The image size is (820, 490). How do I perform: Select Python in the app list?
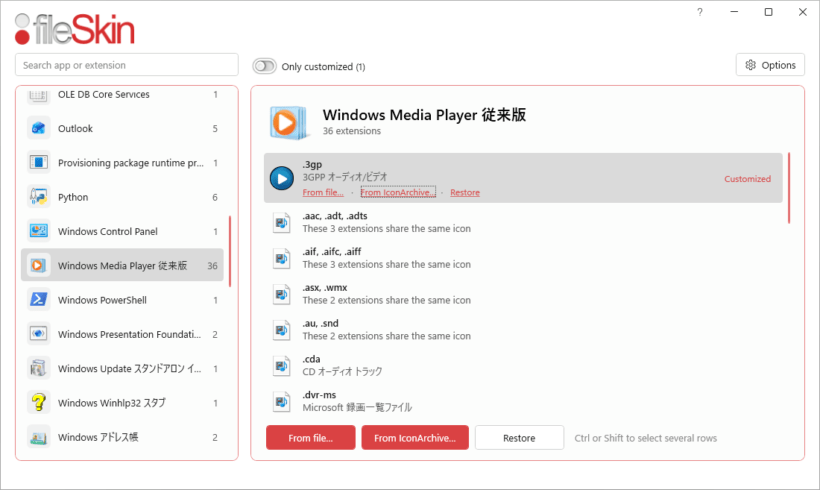coord(122,197)
